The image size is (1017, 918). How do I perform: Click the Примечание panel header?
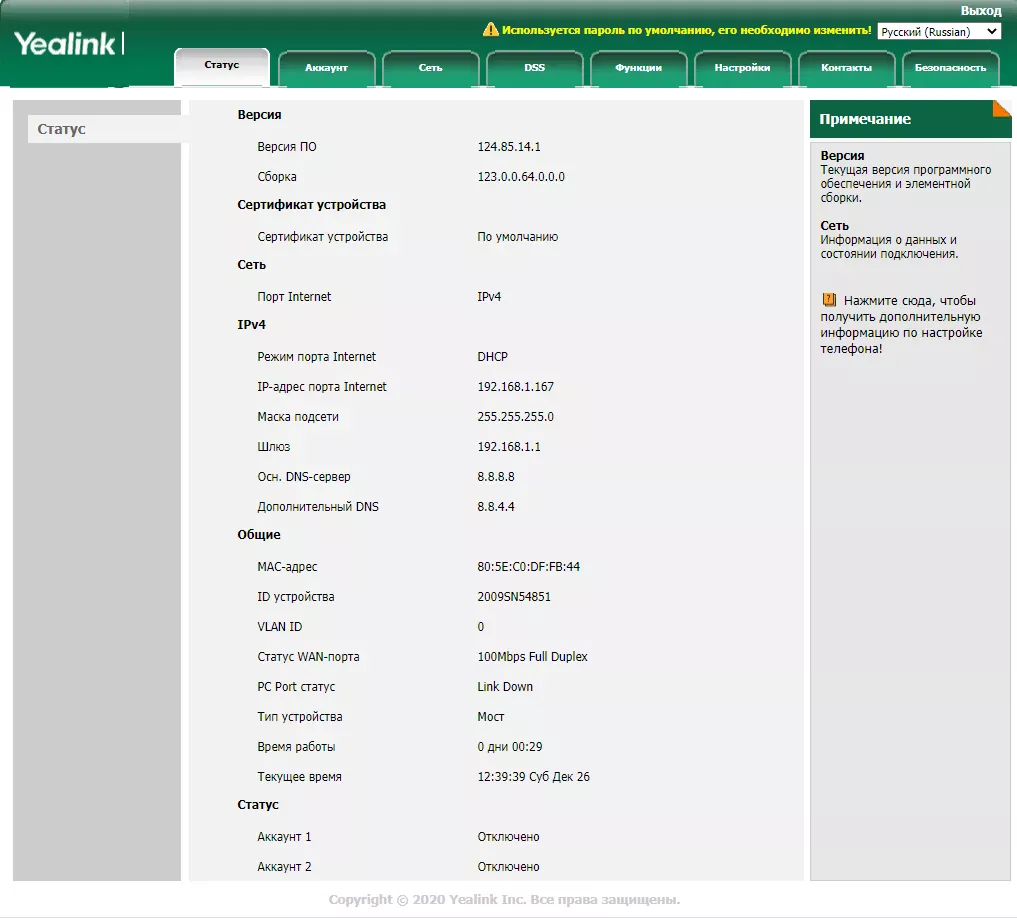click(x=865, y=119)
